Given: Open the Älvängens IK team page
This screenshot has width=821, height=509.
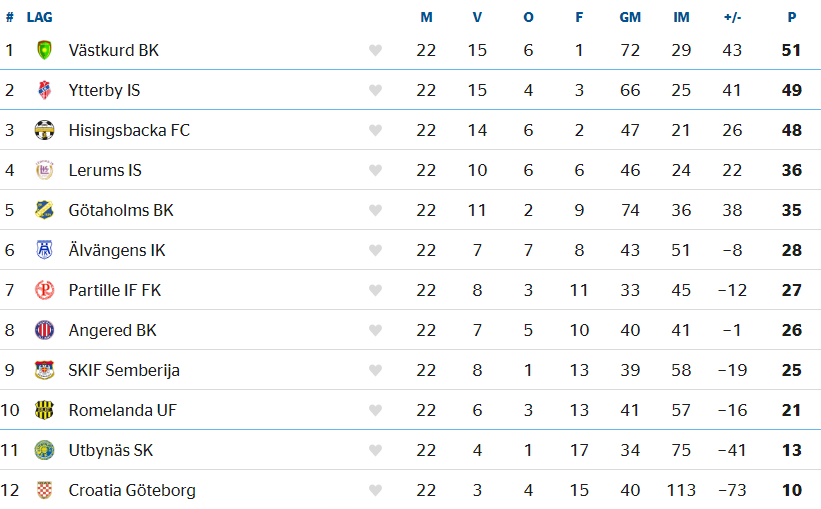Looking at the screenshot, I should 117,250.
